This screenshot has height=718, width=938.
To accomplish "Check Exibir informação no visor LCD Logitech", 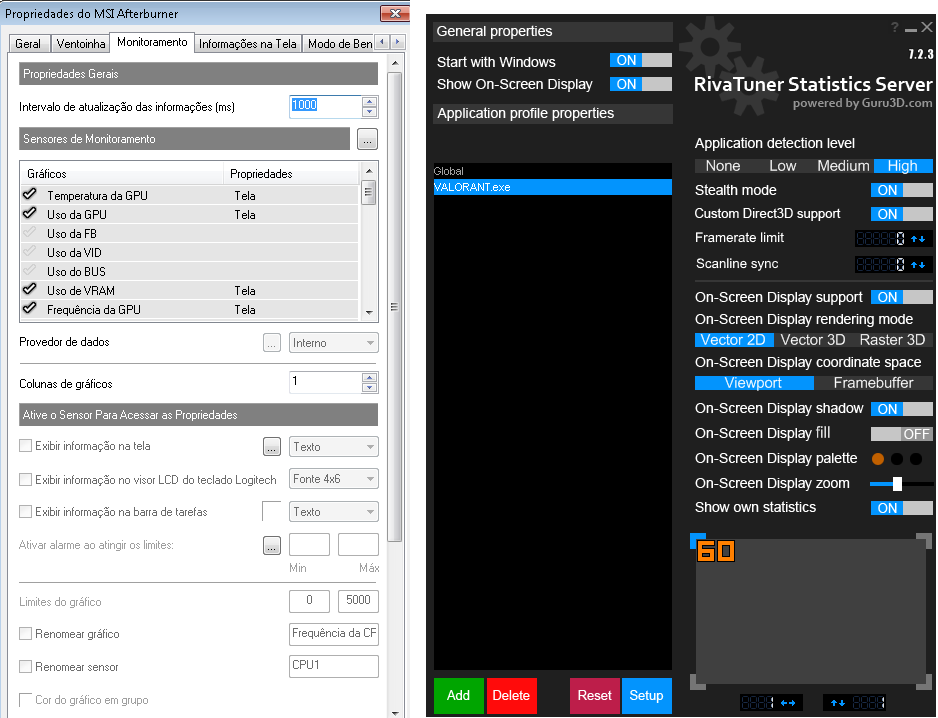I will (x=26, y=479).
